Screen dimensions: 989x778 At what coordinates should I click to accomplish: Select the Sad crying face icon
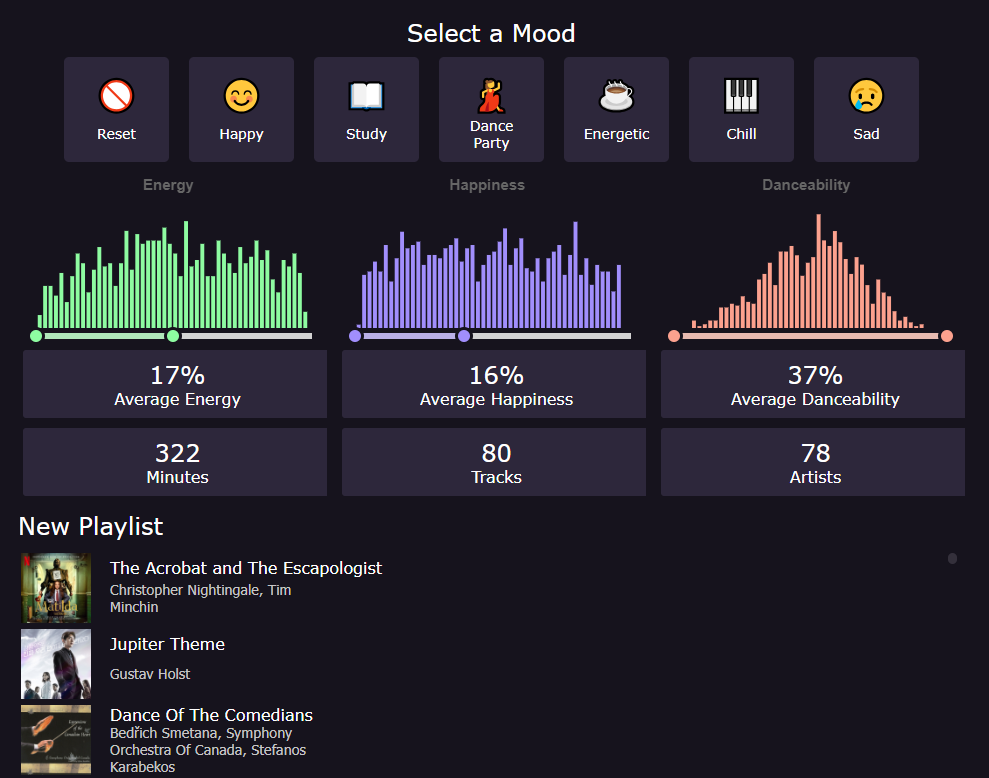tap(866, 97)
